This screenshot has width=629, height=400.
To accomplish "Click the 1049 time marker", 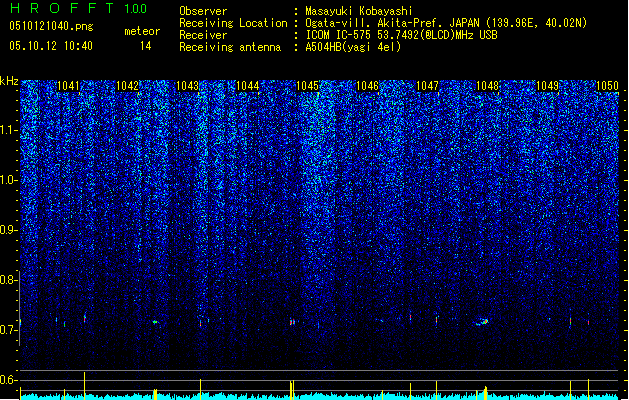I will (548, 86).
